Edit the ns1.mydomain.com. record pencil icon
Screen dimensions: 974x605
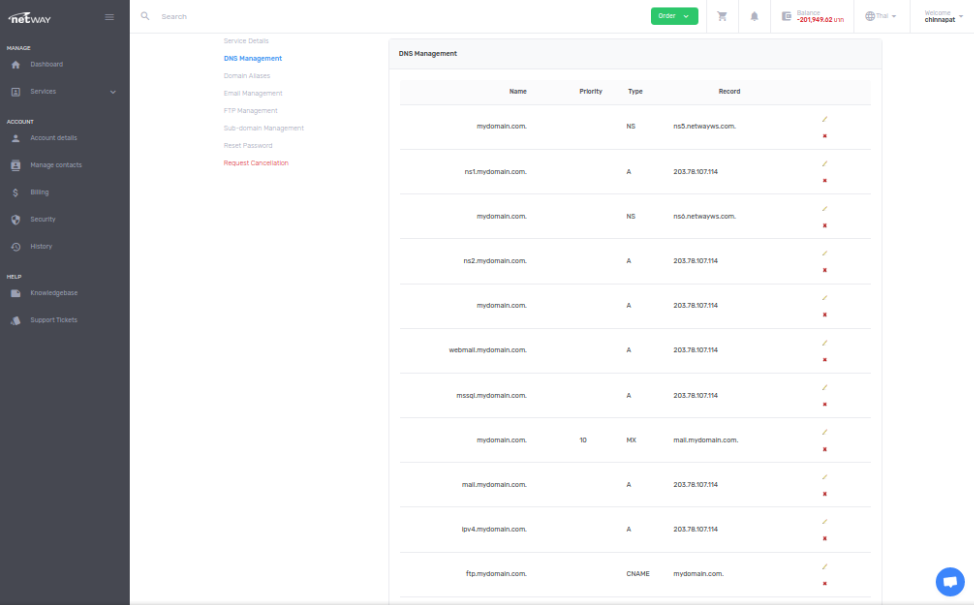click(824, 163)
